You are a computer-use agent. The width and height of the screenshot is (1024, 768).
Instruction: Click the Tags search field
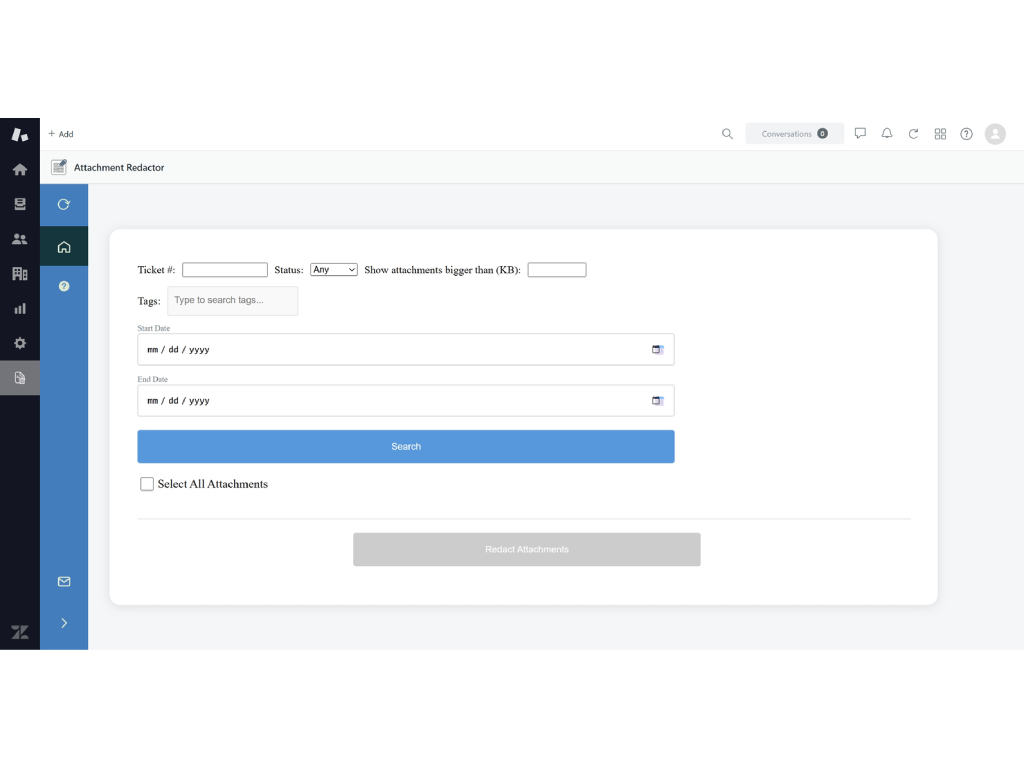pos(232,300)
